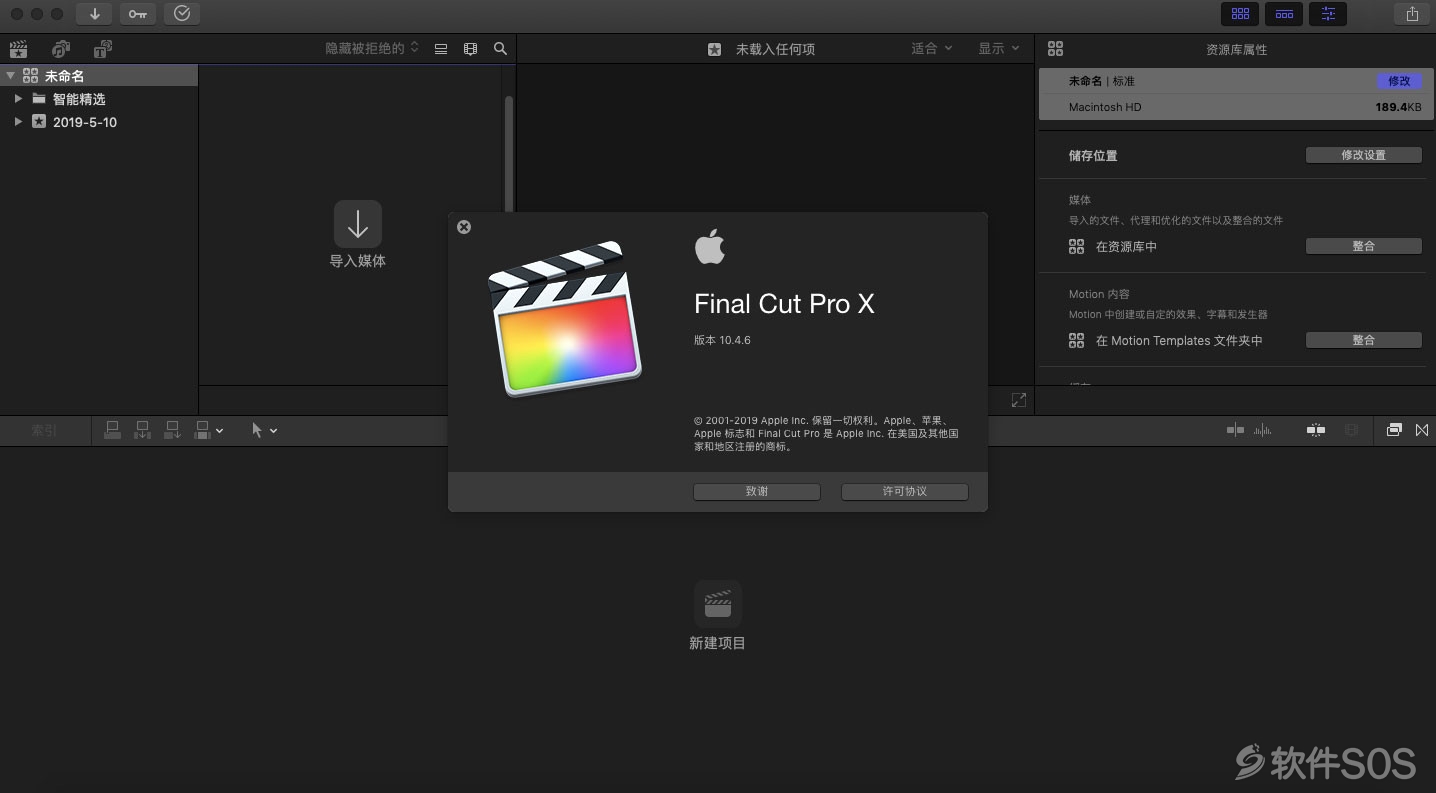The height and width of the screenshot is (793, 1436).
Task: Open the keyword editor key button
Action: point(138,14)
